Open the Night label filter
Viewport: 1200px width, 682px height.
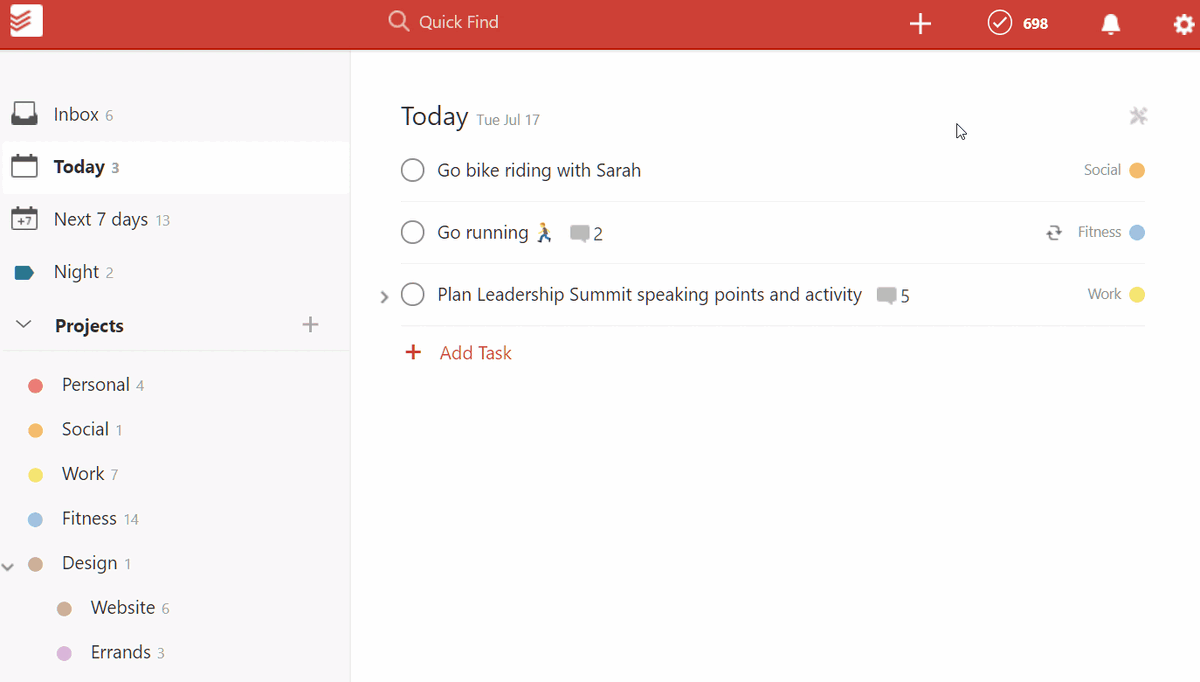76,272
